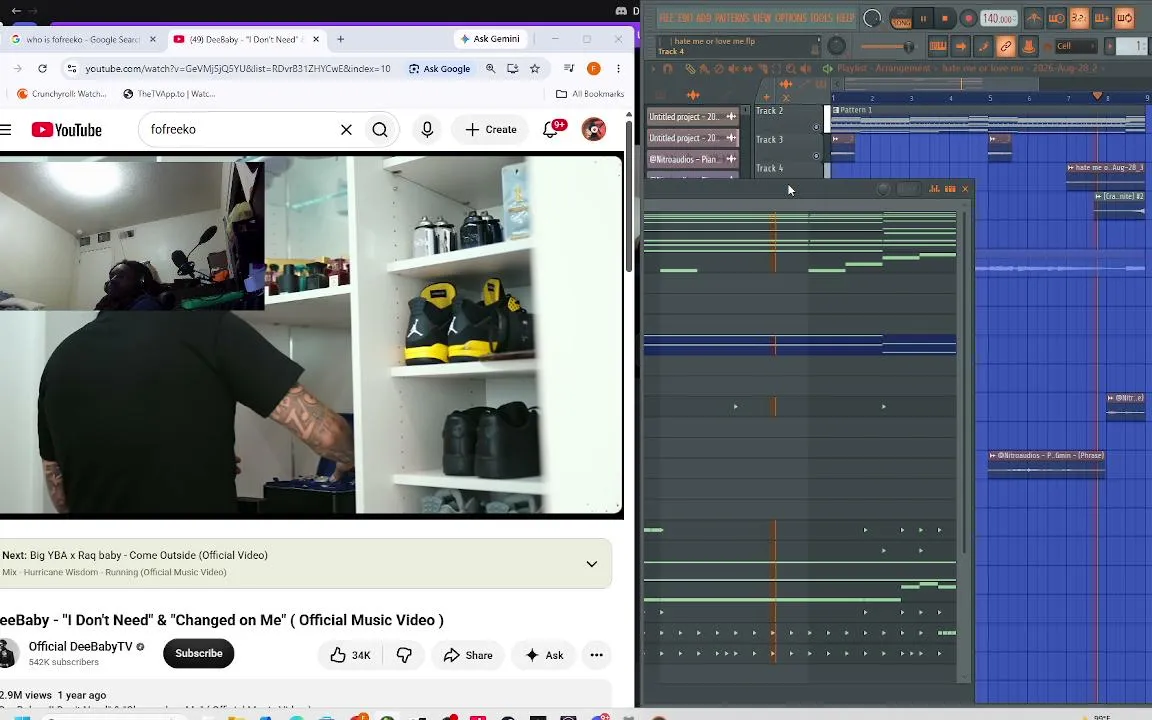Dislike the DeeBaby video

point(403,655)
